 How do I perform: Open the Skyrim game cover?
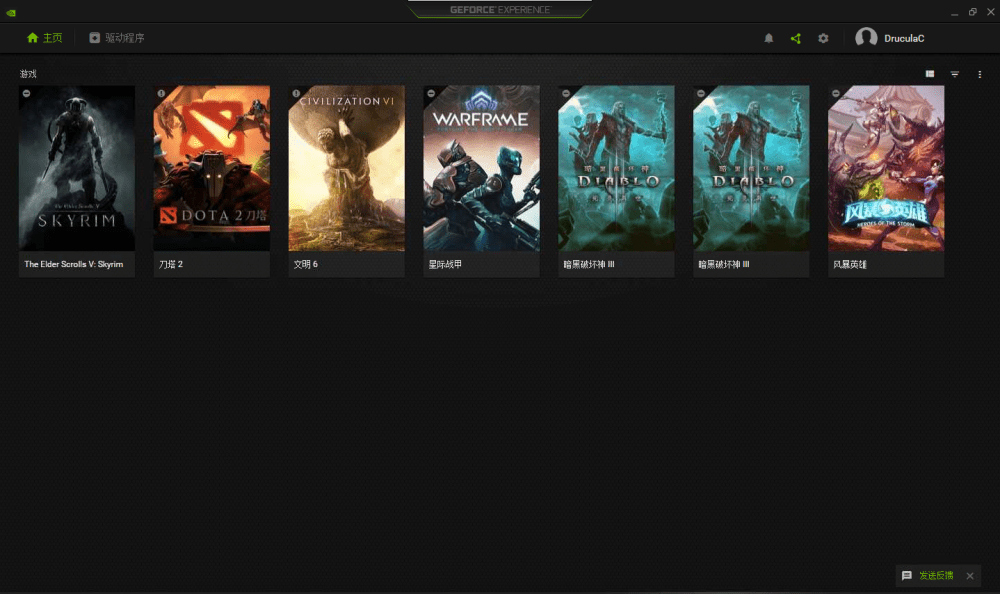[77, 168]
